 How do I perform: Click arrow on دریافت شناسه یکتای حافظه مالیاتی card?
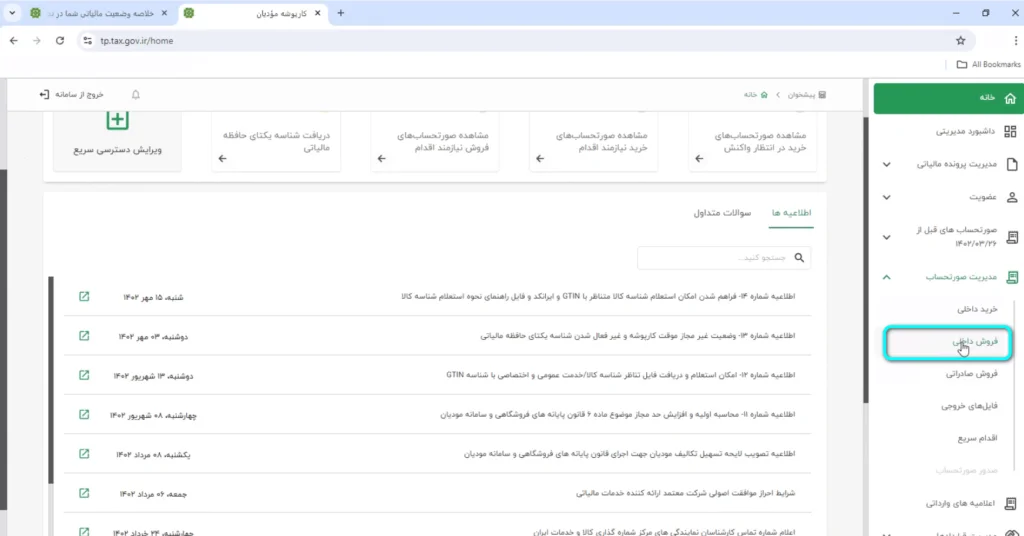[222, 158]
